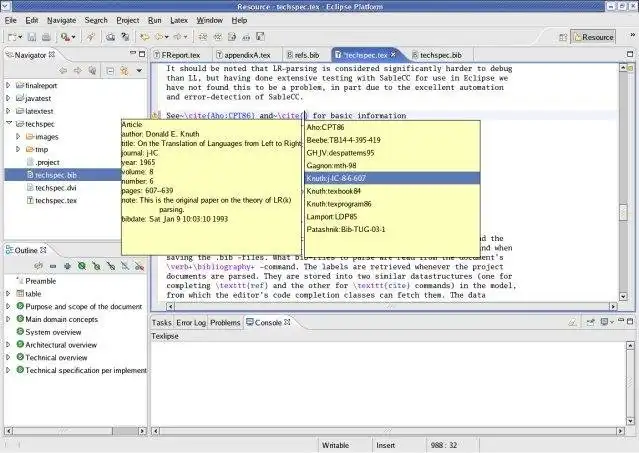Image resolution: width=639 pixels, height=453 pixels.
Task: Click the Last Edit Location arrow icon
Action: click(x=144, y=37)
